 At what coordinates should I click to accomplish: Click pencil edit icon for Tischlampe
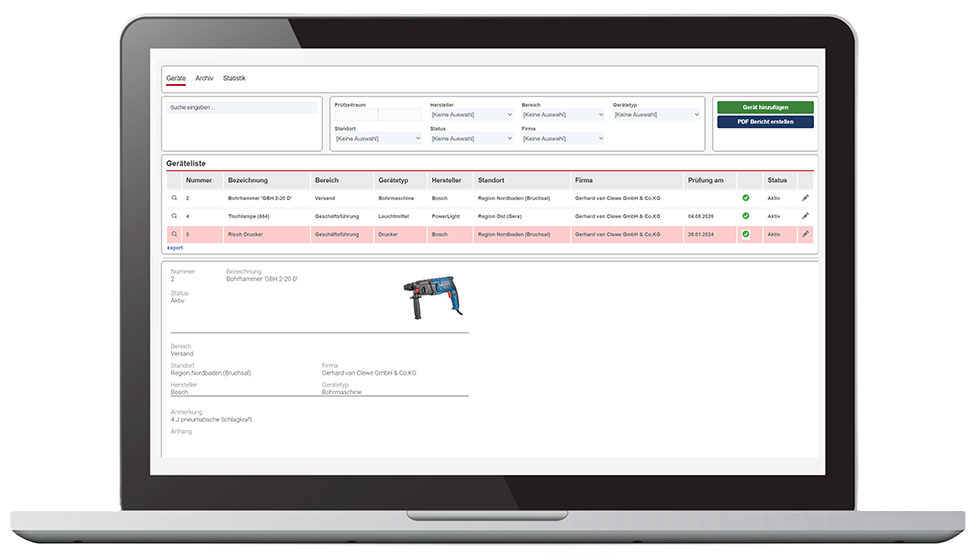pos(805,215)
